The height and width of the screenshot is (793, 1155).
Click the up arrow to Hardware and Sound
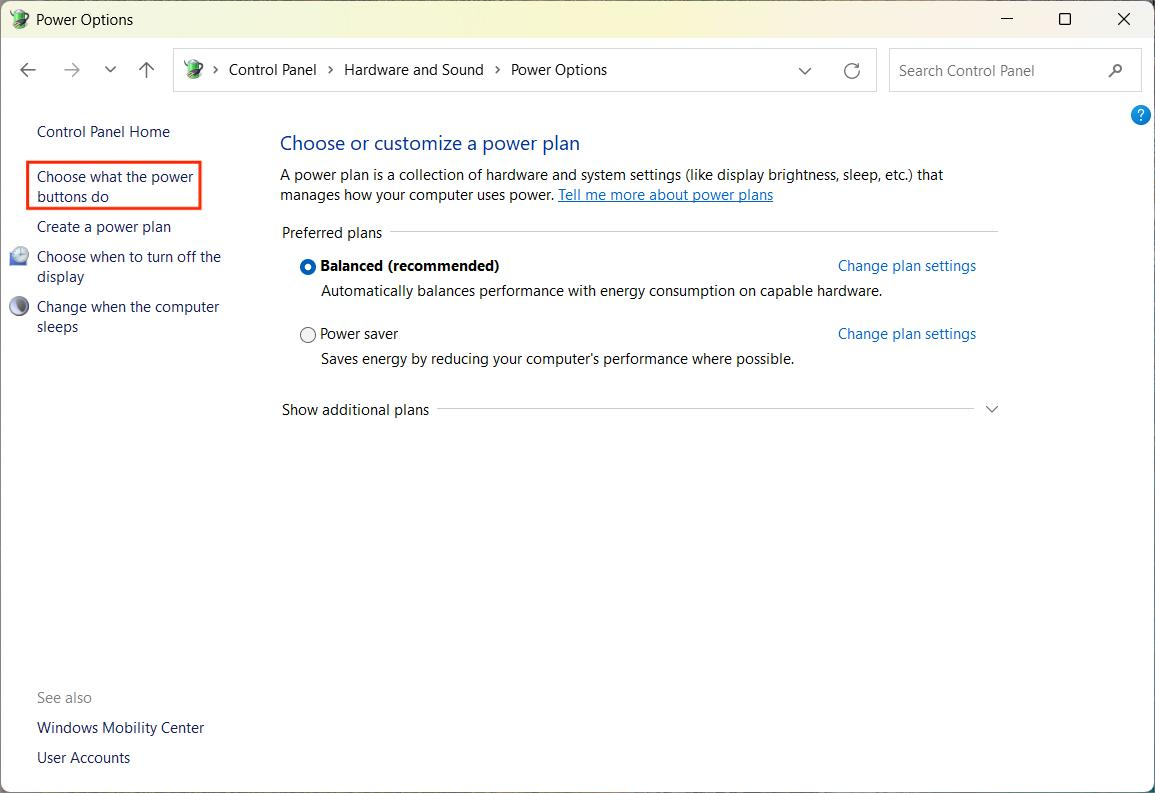pos(146,69)
